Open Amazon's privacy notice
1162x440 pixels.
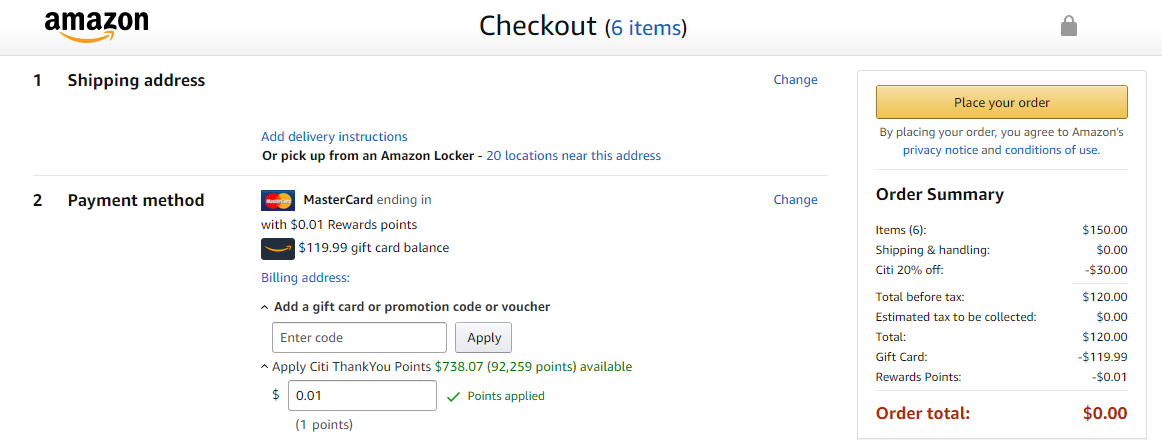click(940, 150)
